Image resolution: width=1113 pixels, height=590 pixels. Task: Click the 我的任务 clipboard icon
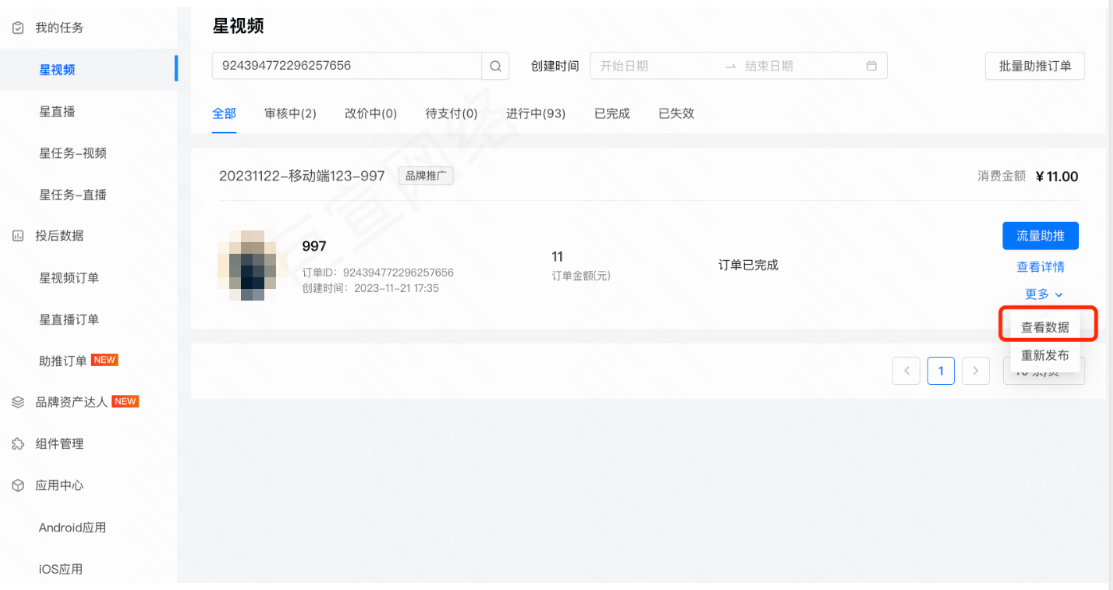18,28
